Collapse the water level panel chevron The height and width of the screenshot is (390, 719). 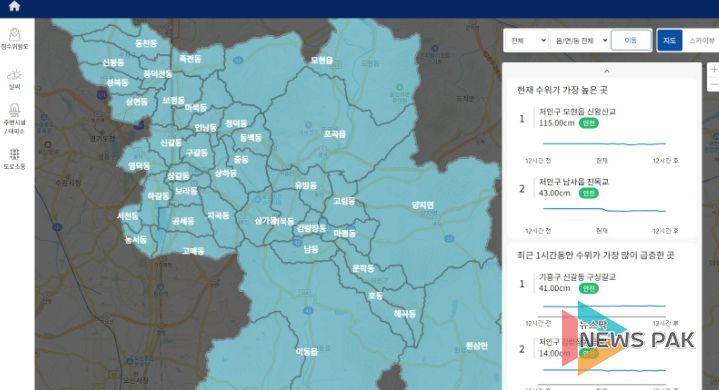pos(607,71)
